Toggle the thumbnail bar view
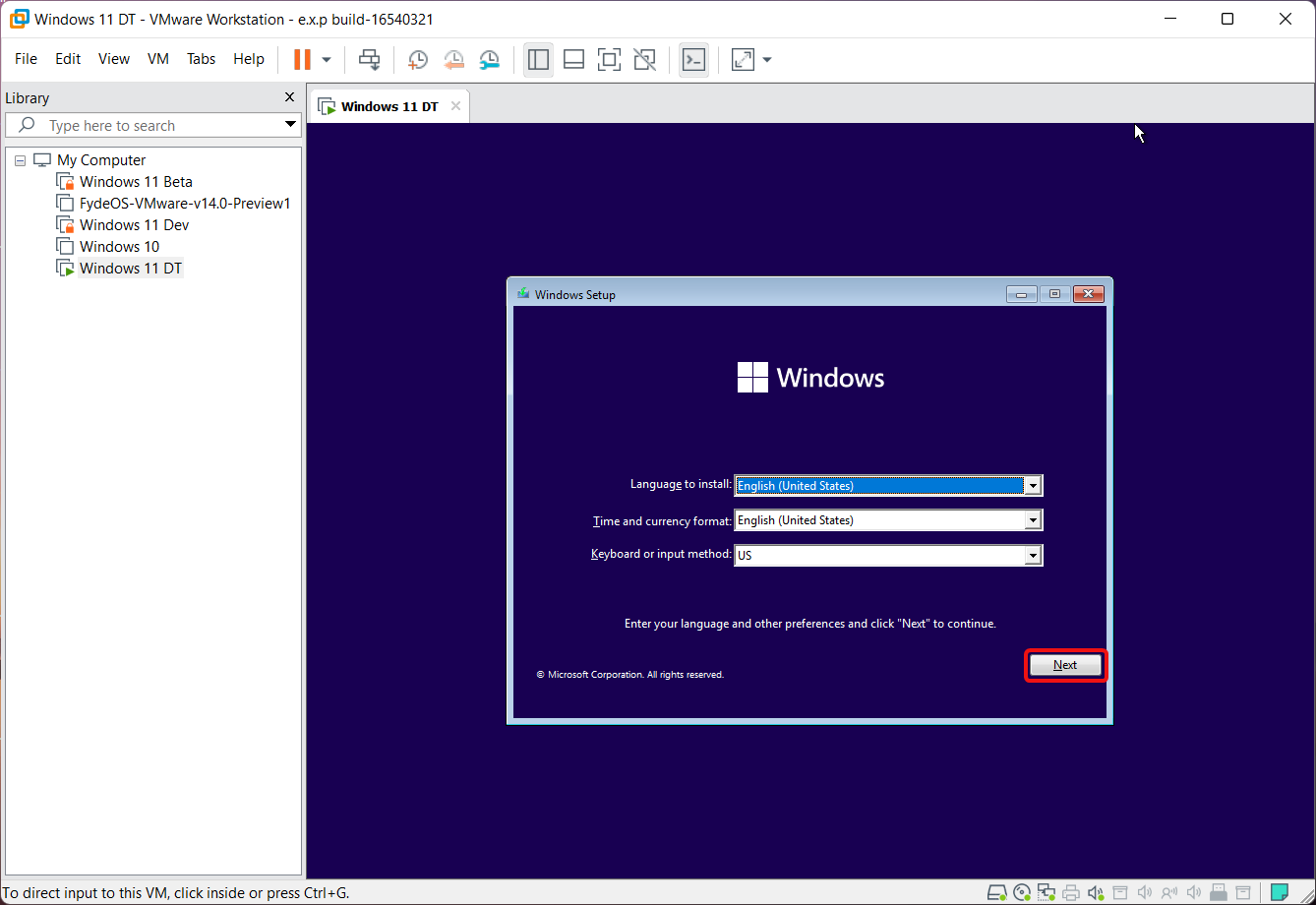The height and width of the screenshot is (905, 1316). (573, 59)
